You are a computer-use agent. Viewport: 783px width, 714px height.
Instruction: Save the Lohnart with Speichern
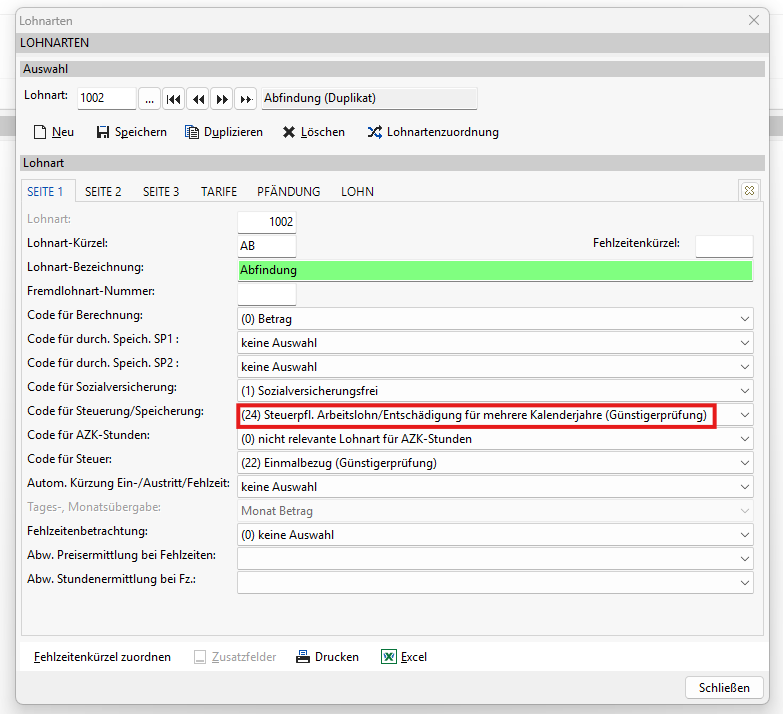click(132, 132)
